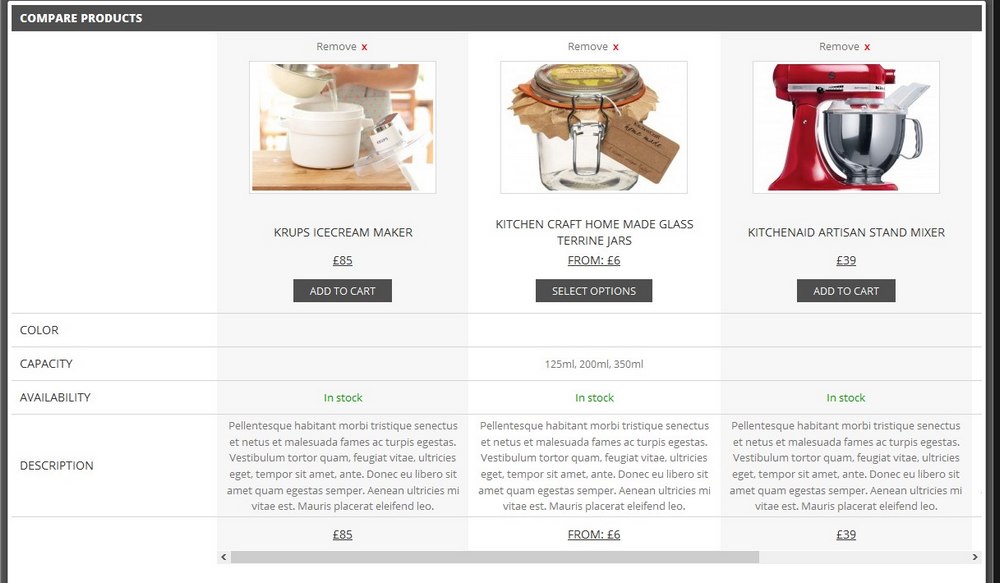
Task: Open glass terrine jars product image
Action: (x=594, y=127)
